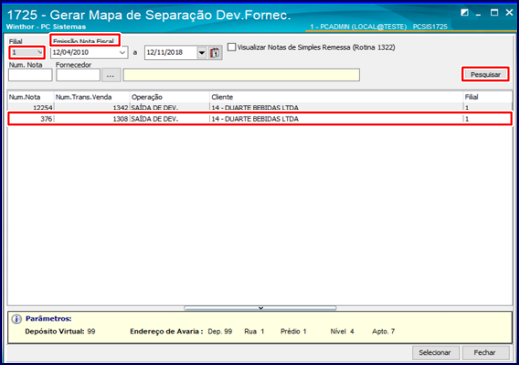Viewport: 519px width, 365px height.
Task: Sort by the Filial column header
Action: point(487,97)
